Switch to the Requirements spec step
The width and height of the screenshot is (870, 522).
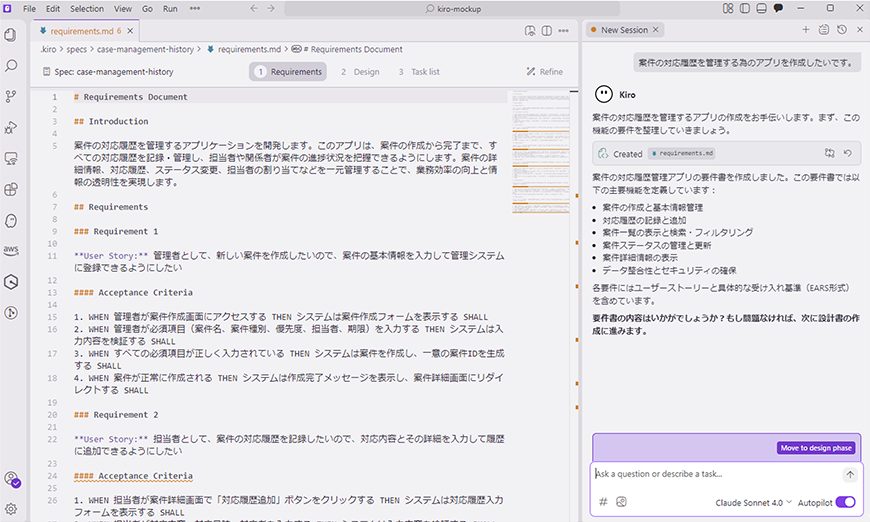[x=288, y=72]
